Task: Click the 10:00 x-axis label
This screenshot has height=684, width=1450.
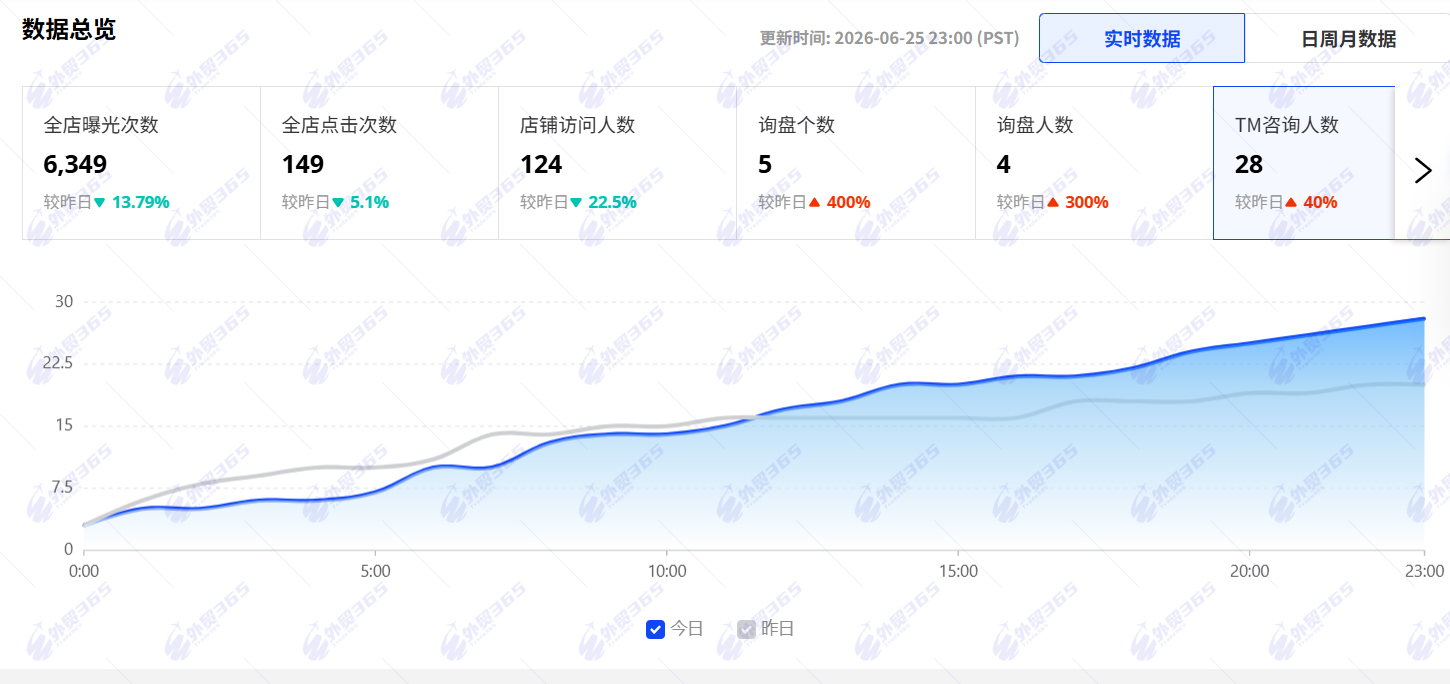Action: 667,572
